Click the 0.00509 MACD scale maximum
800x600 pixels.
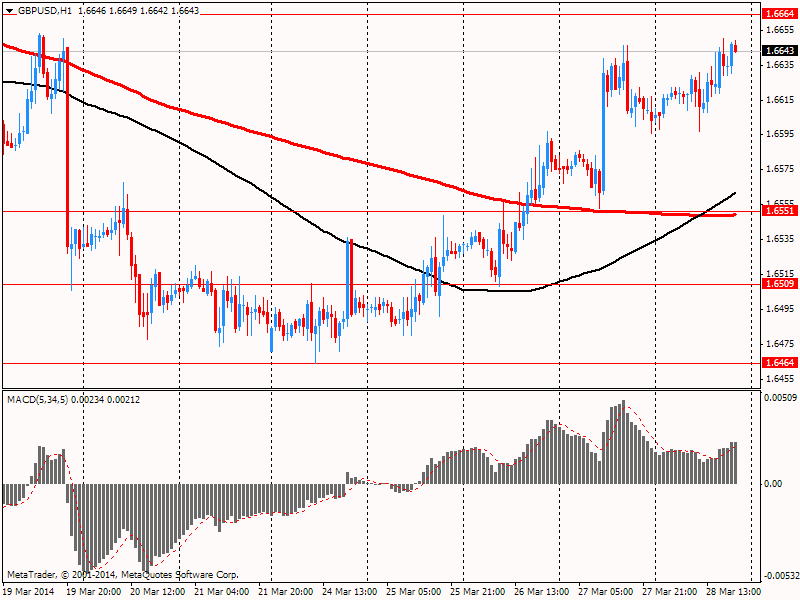pos(780,397)
